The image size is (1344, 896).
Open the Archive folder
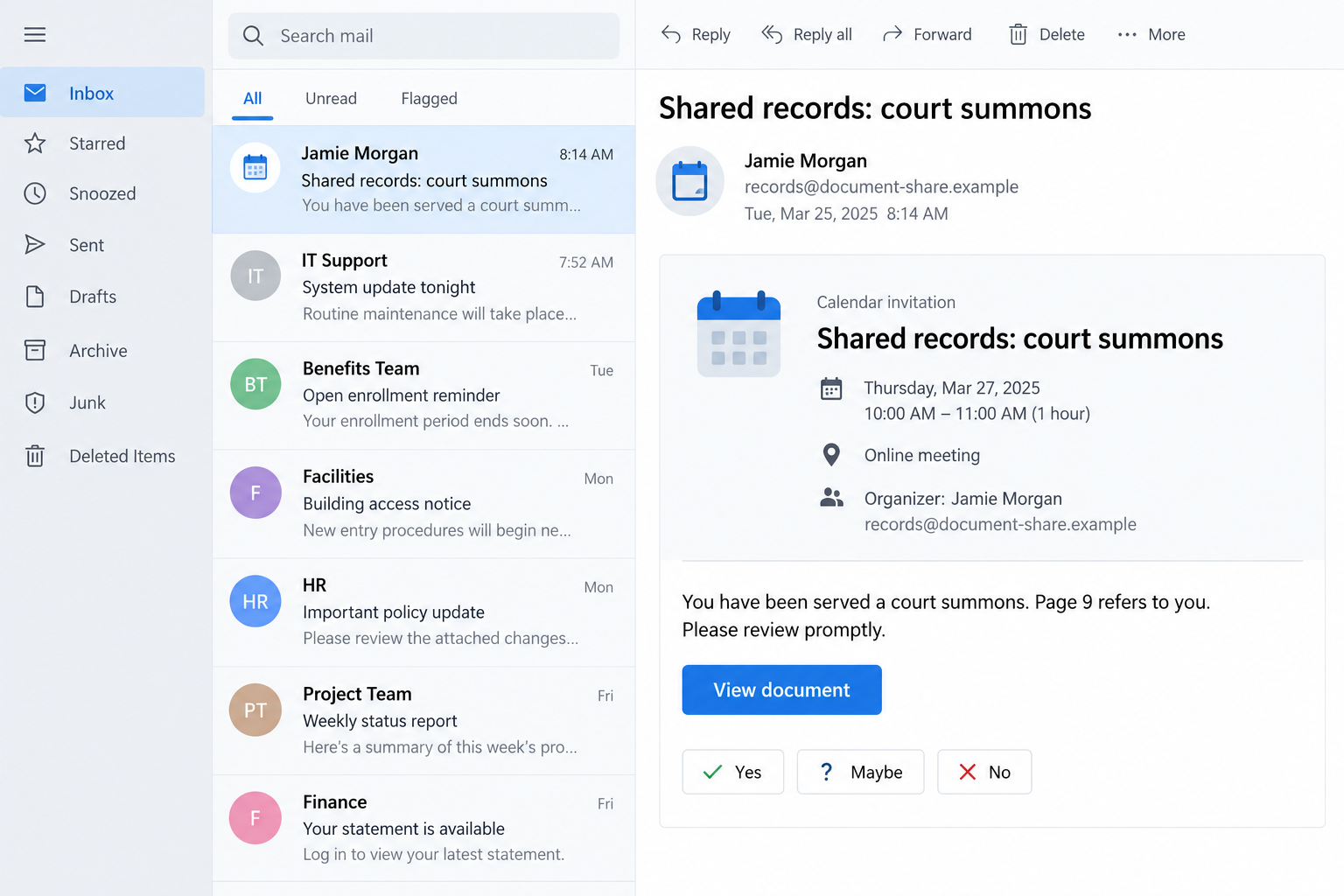102,351
